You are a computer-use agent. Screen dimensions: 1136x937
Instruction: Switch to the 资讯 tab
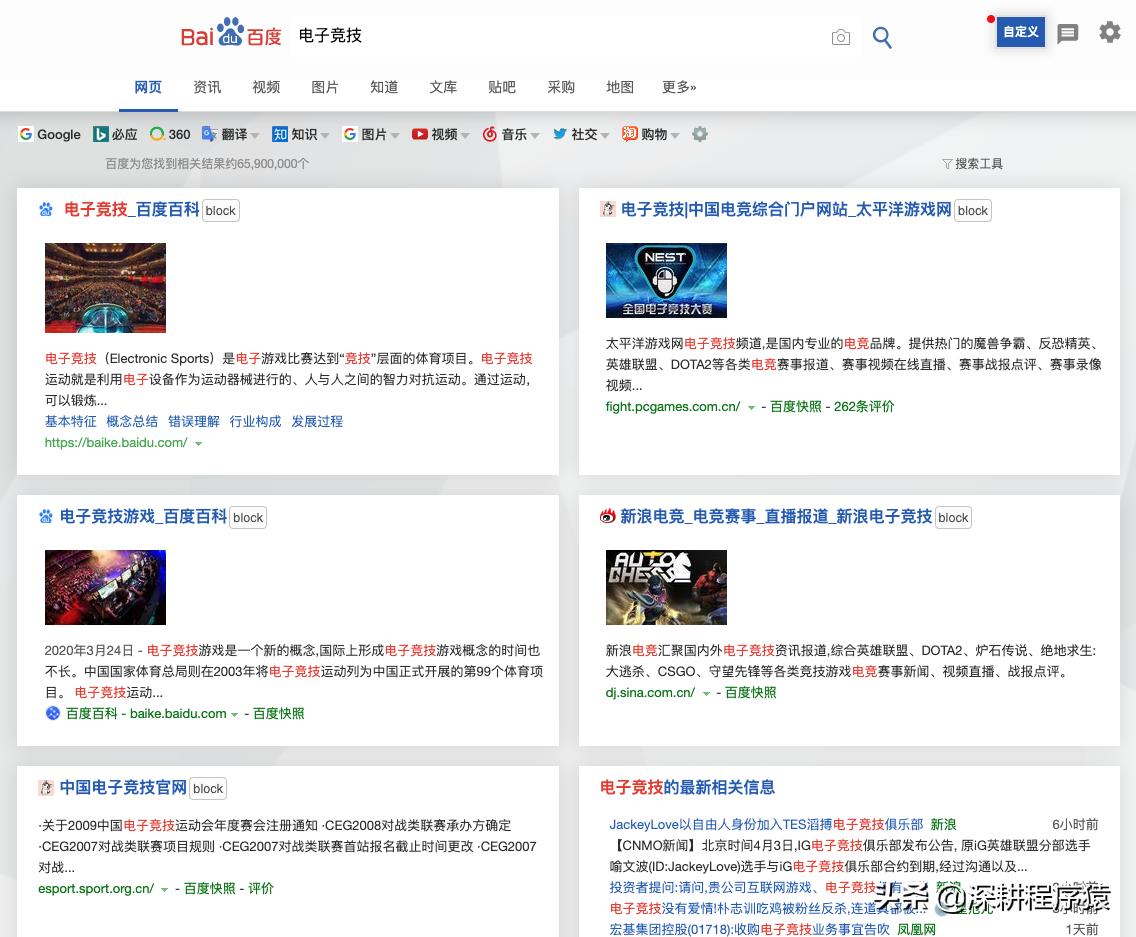tap(207, 87)
